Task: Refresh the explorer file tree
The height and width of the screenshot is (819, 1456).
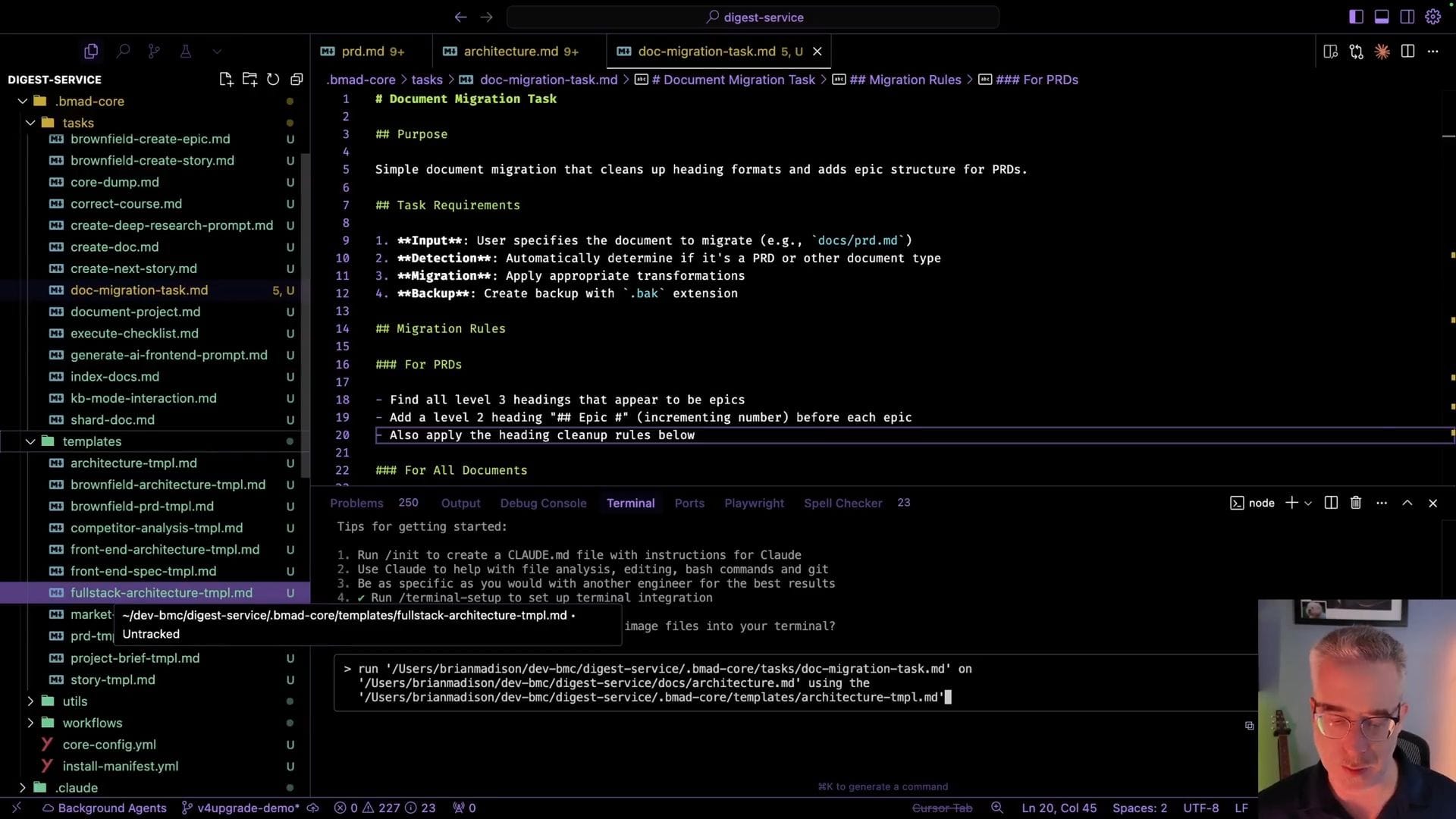Action: 273,80
